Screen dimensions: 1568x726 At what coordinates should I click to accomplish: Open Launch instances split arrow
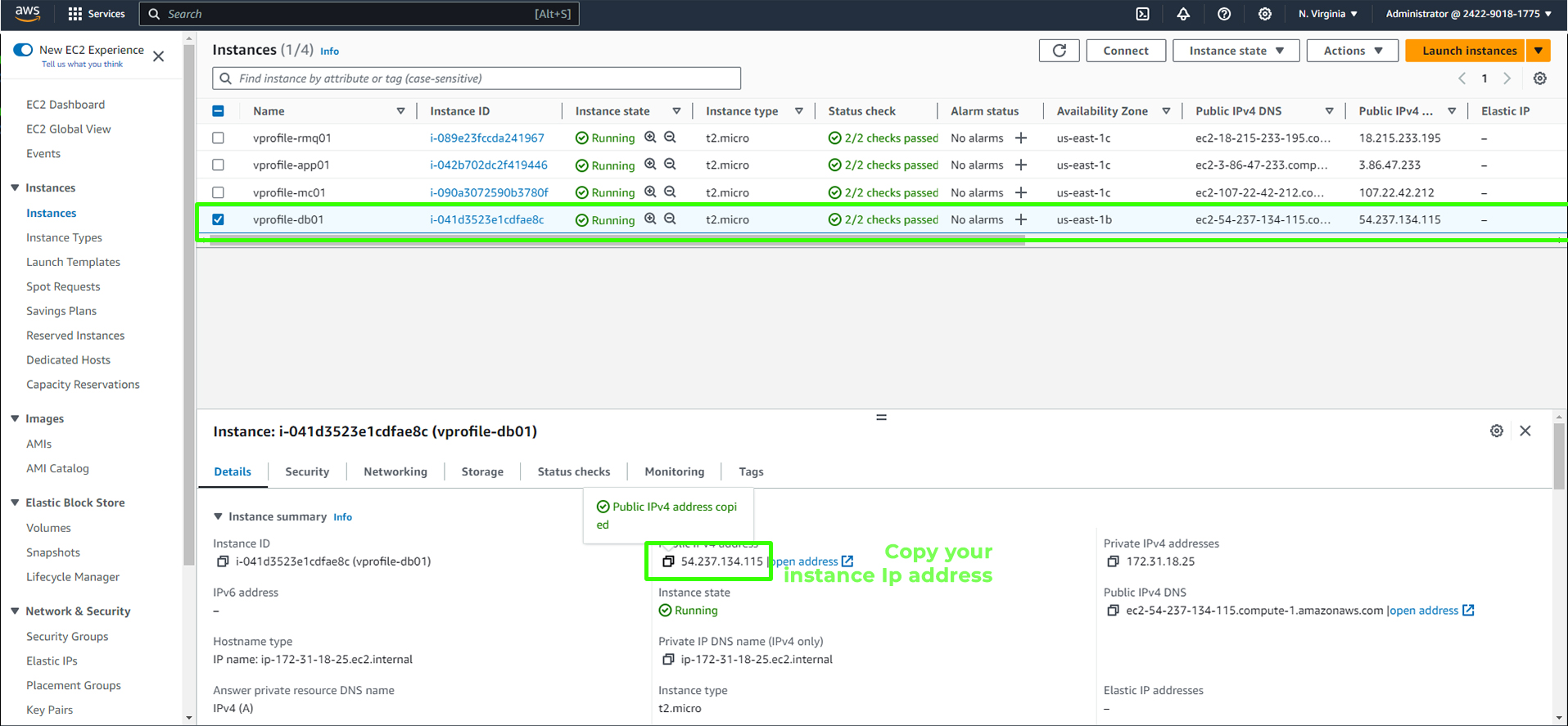click(1539, 51)
